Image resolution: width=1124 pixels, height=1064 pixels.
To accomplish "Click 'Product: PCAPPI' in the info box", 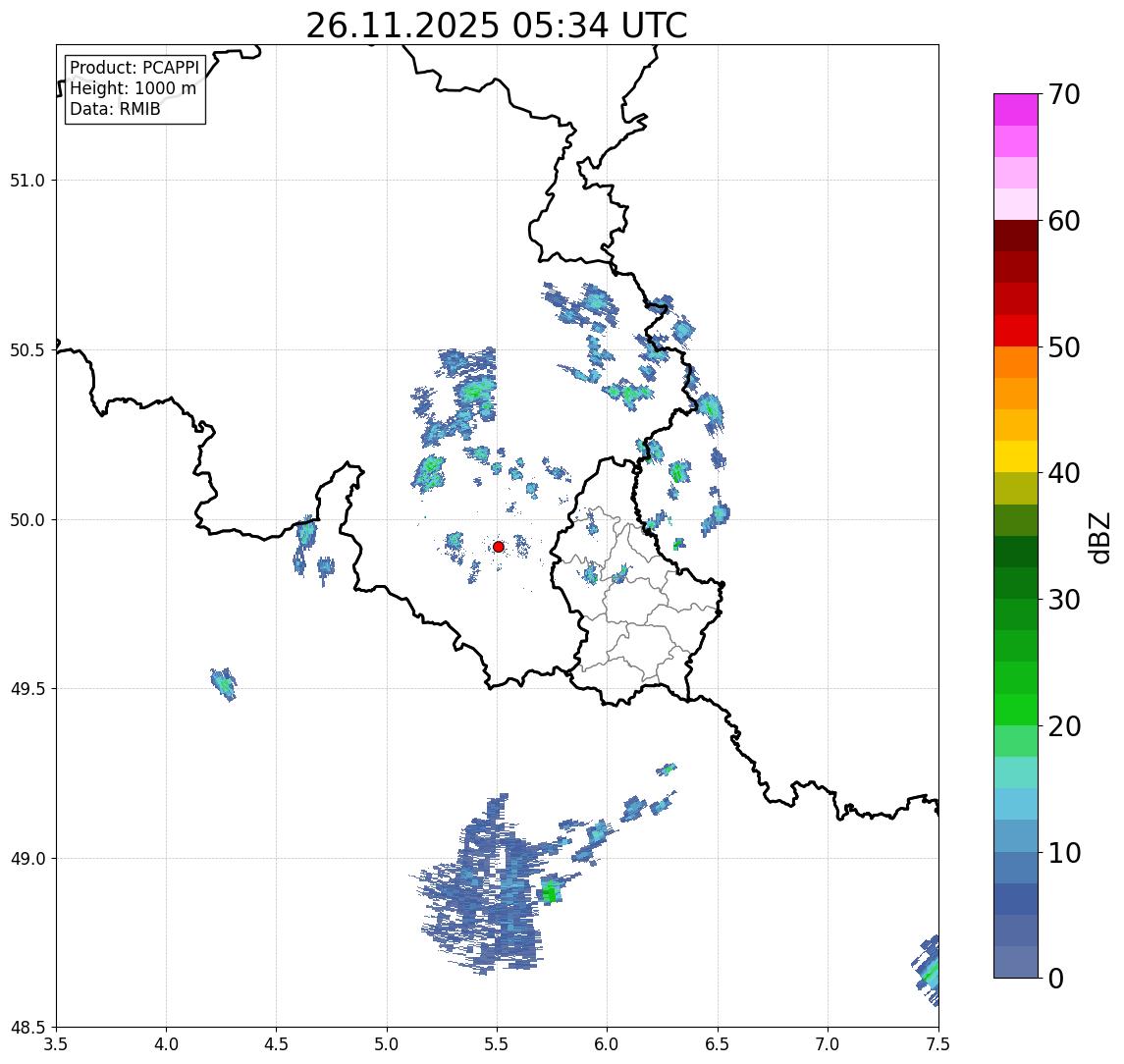I will [134, 68].
